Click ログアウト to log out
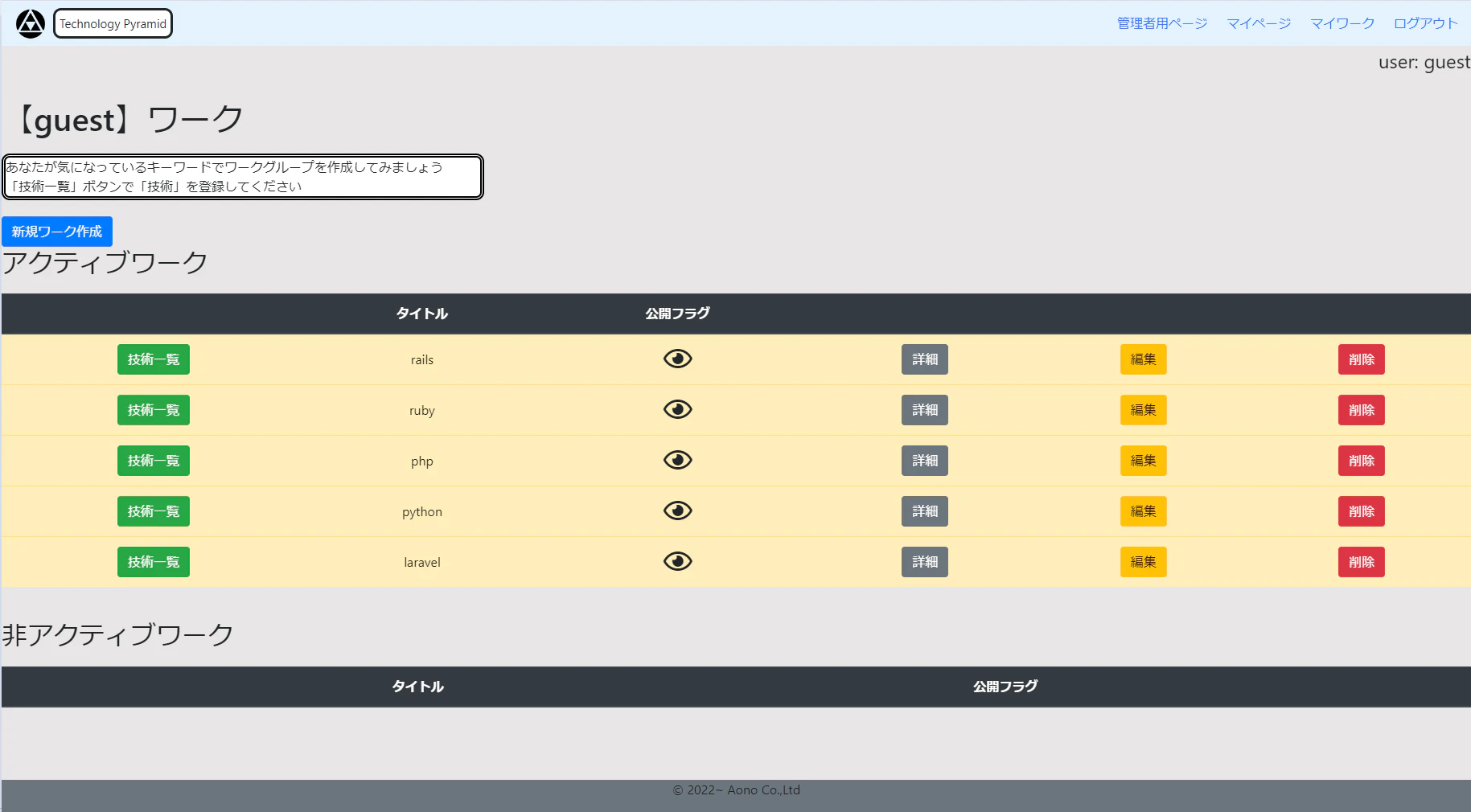The height and width of the screenshot is (812, 1471). [x=1425, y=23]
